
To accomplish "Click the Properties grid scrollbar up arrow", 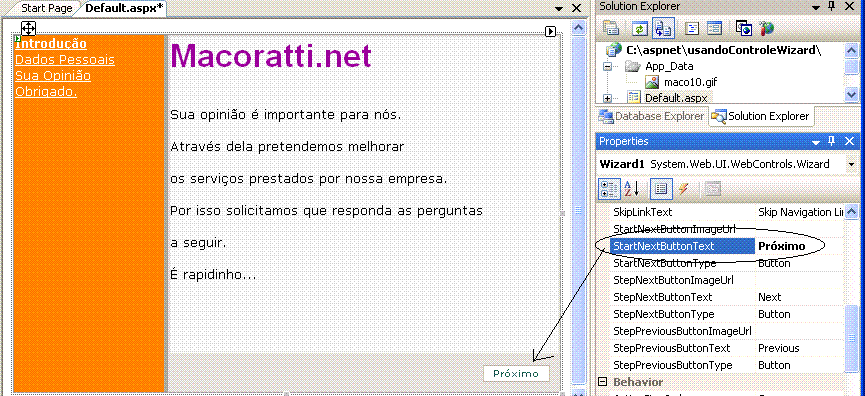I will click(851, 212).
